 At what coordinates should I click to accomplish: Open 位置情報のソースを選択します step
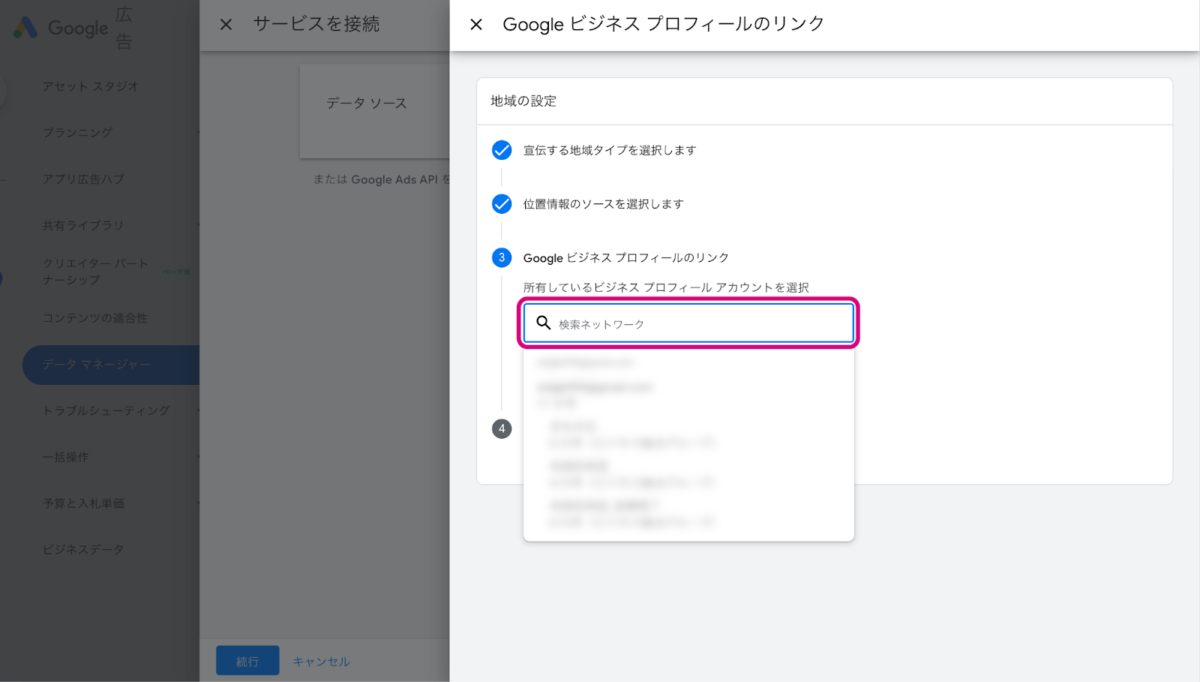coord(603,204)
